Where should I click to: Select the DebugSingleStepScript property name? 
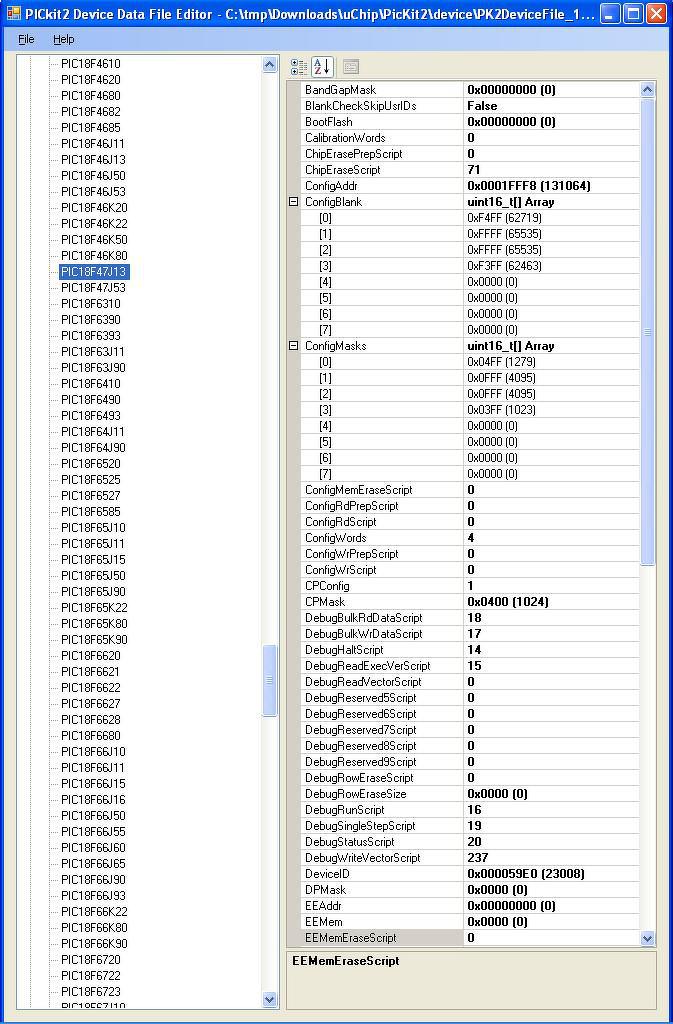coord(360,826)
